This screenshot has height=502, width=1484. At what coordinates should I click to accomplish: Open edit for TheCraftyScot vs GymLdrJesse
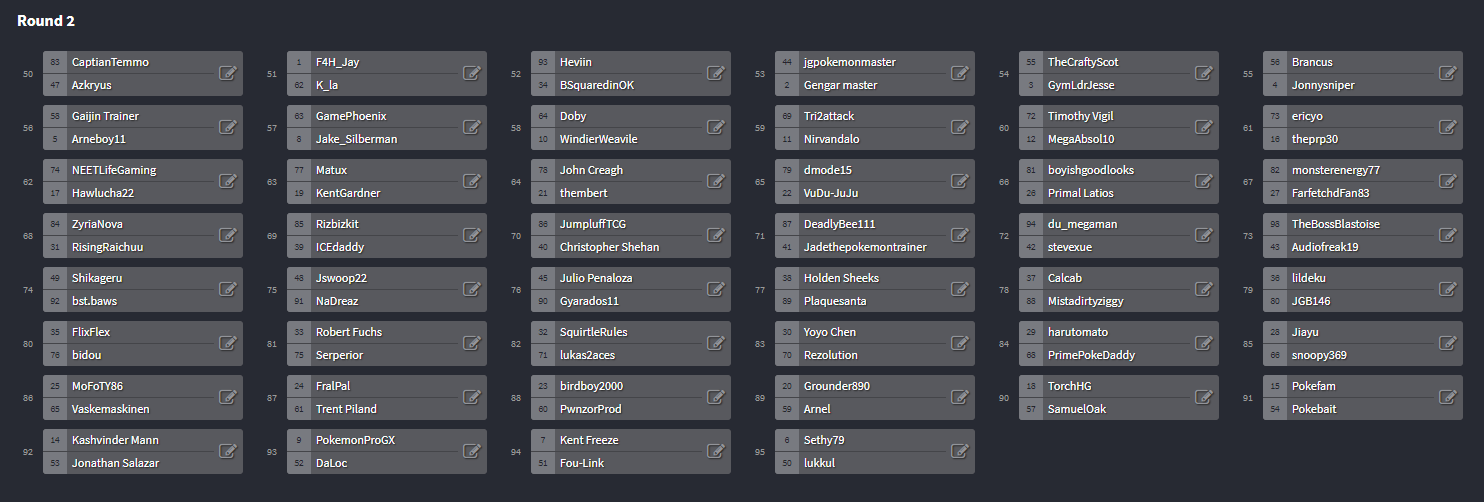click(x=1204, y=73)
